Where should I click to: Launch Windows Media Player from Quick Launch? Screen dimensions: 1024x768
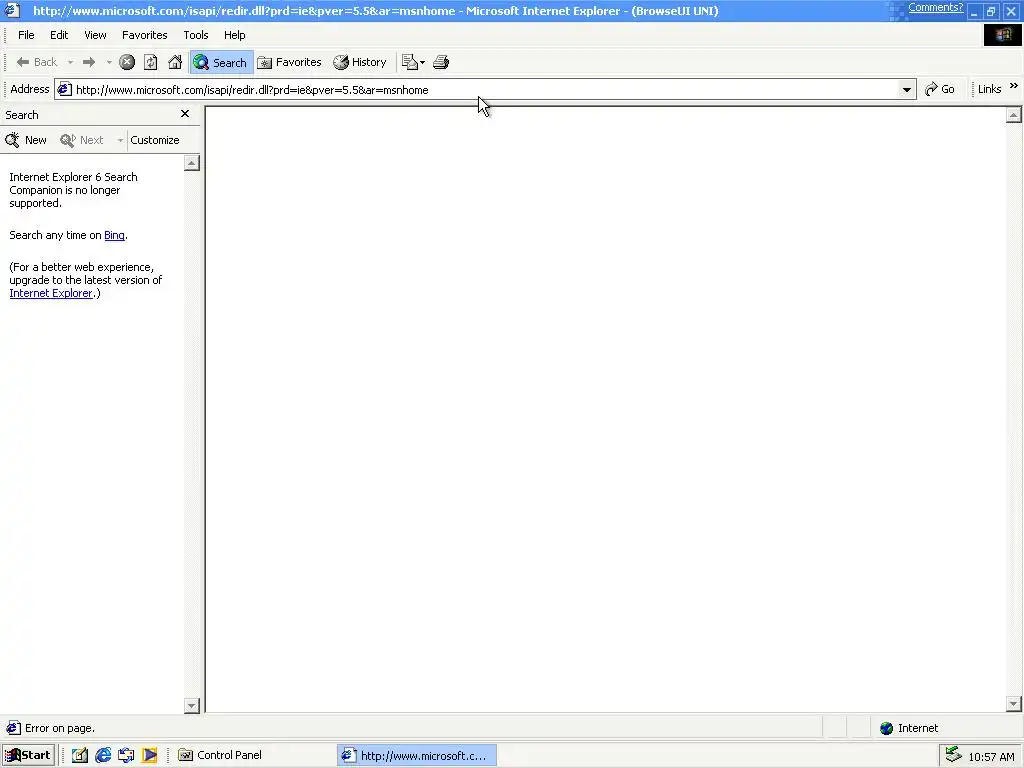click(x=150, y=756)
